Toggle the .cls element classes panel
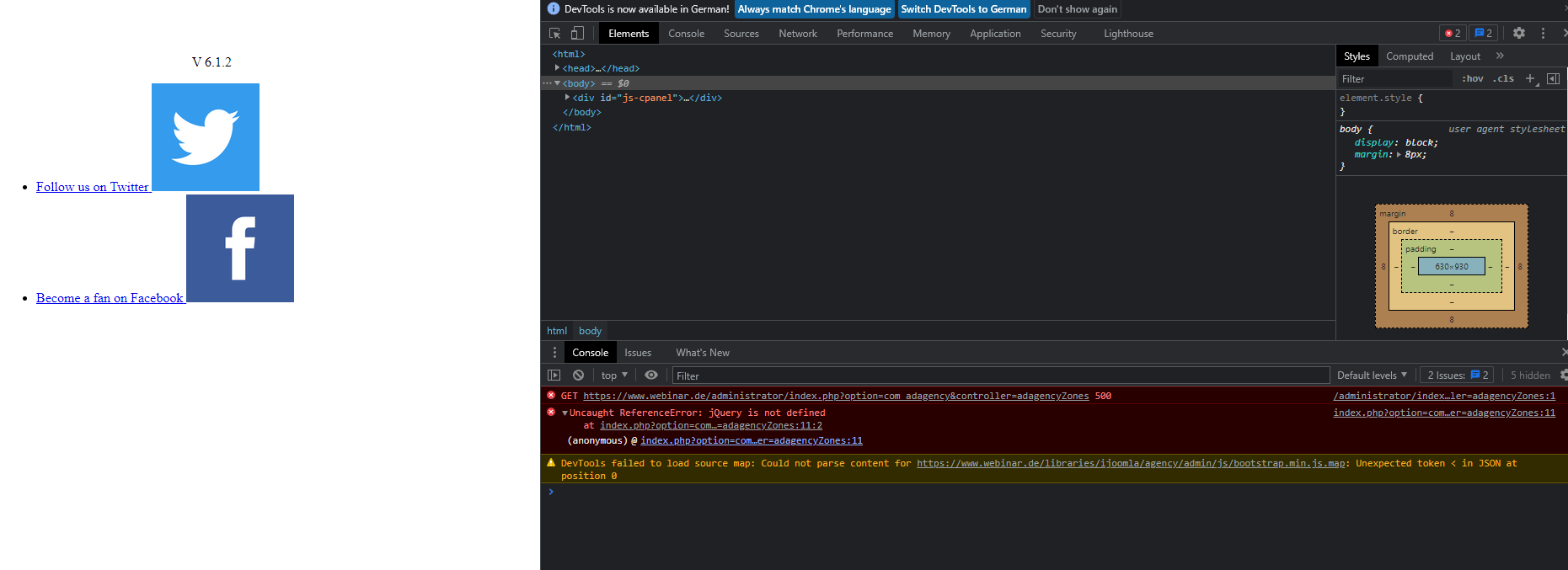 (x=1503, y=78)
